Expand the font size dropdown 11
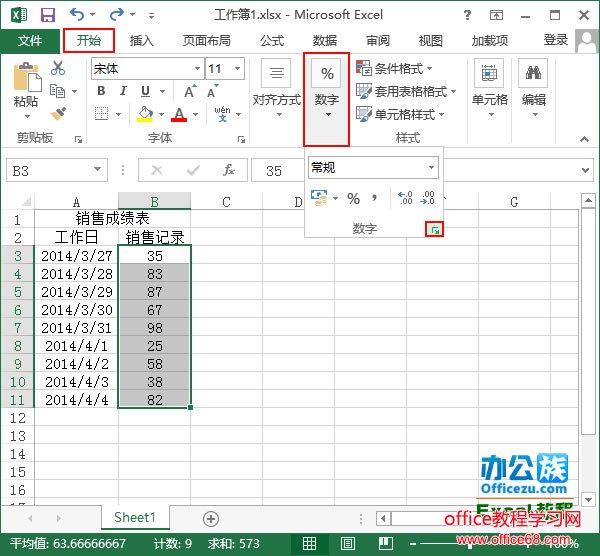 237,68
